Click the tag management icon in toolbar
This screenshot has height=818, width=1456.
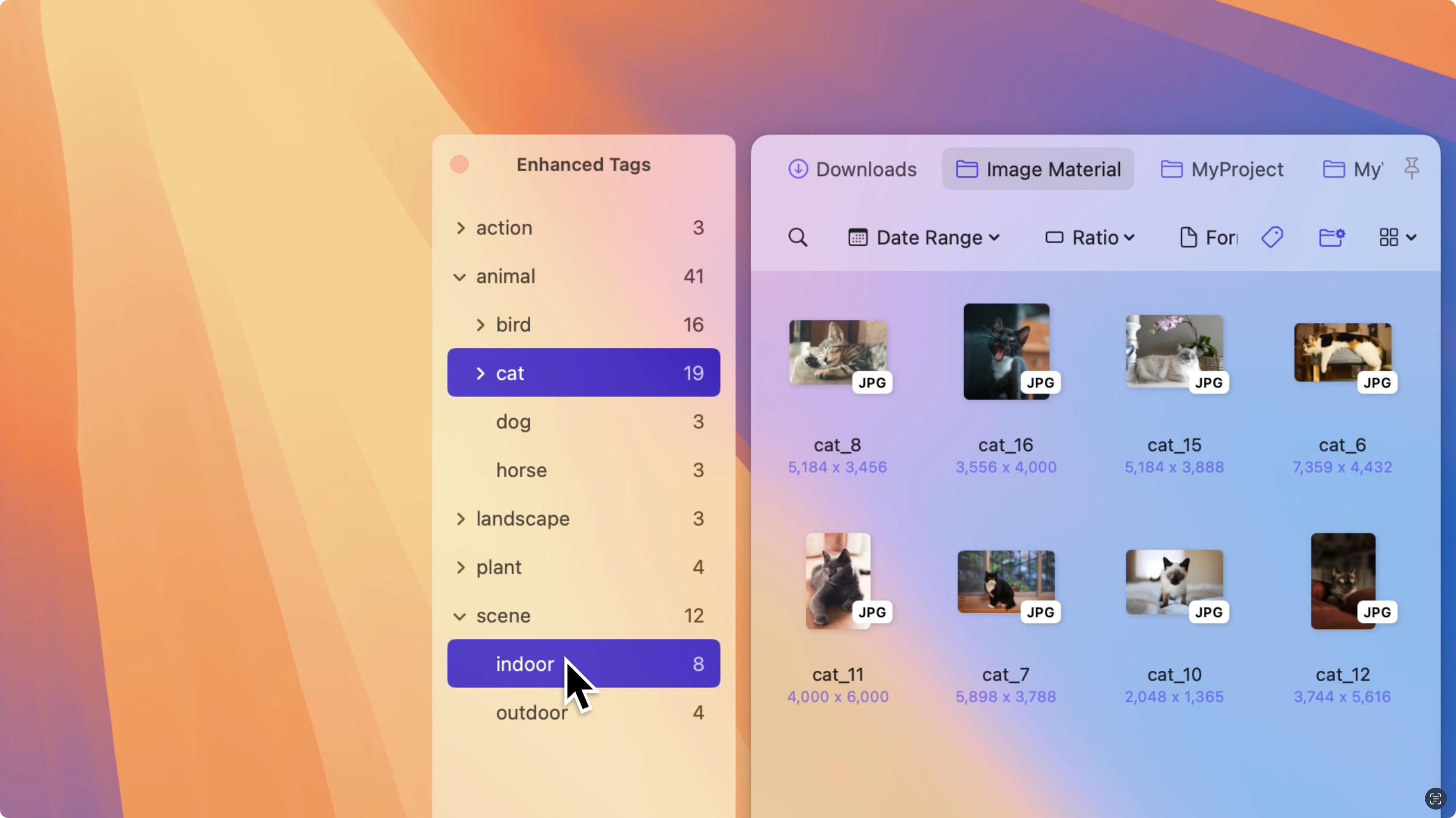[1273, 238]
